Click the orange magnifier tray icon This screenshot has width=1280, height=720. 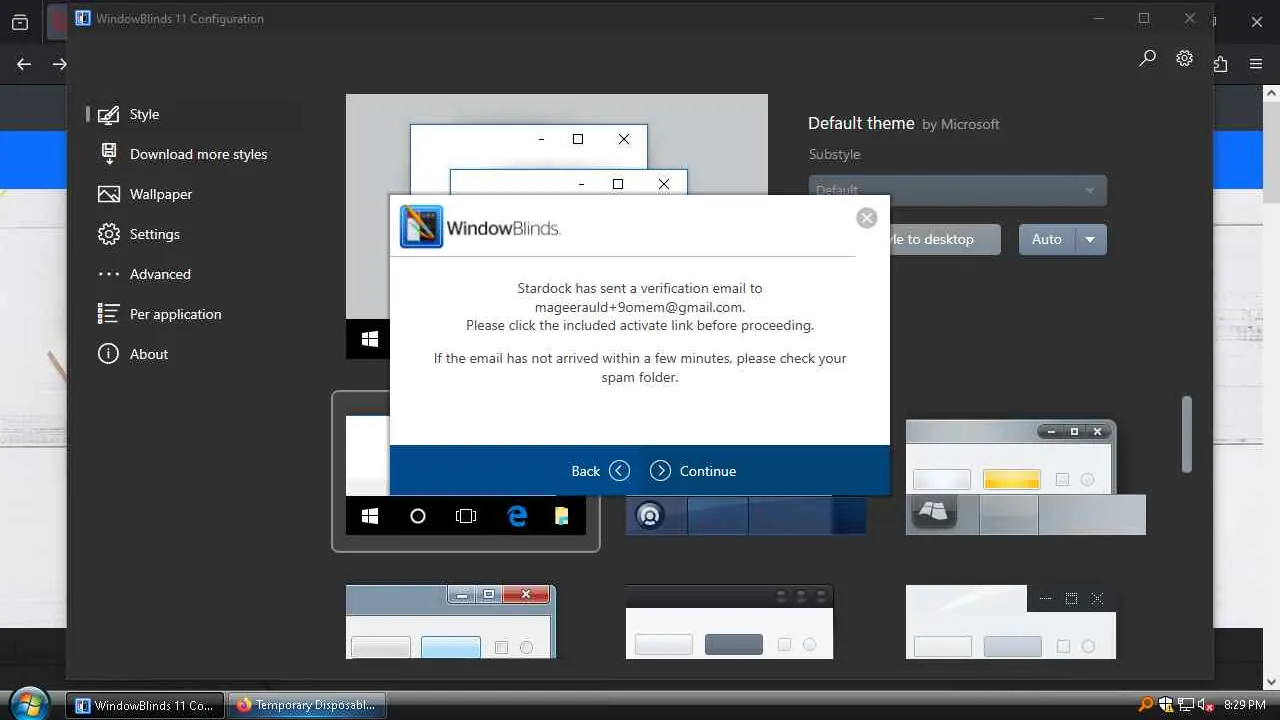[x=1146, y=705]
